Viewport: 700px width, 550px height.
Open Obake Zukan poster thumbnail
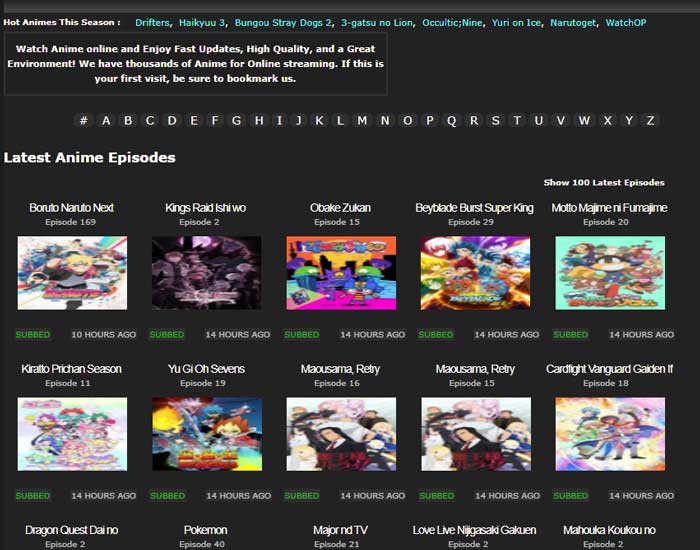pos(341,273)
